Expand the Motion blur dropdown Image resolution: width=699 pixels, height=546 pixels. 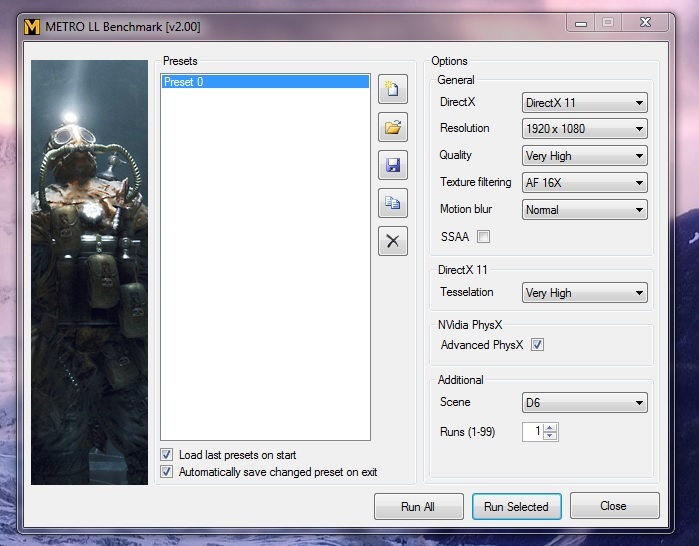click(585, 210)
